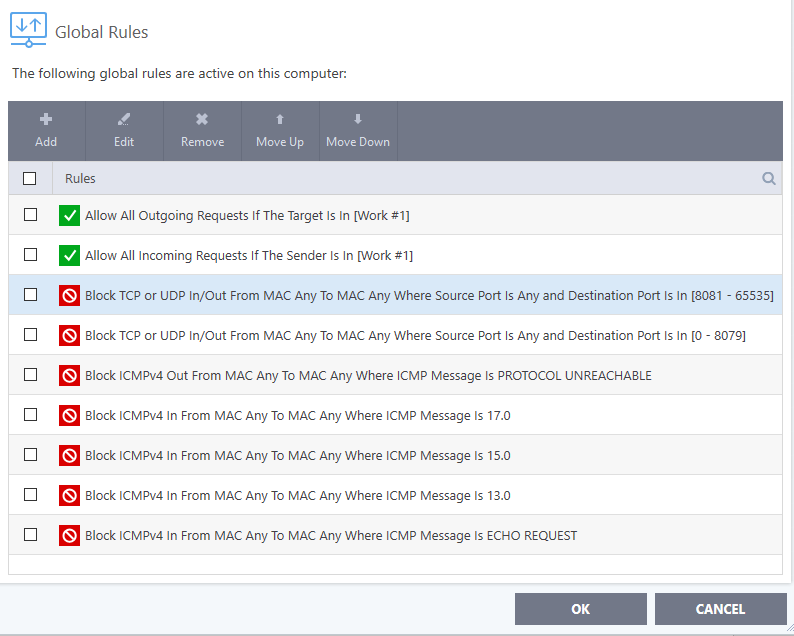Tick checkbox for ICMP Message 13.0 rule
The height and width of the screenshot is (636, 794).
pos(30,495)
